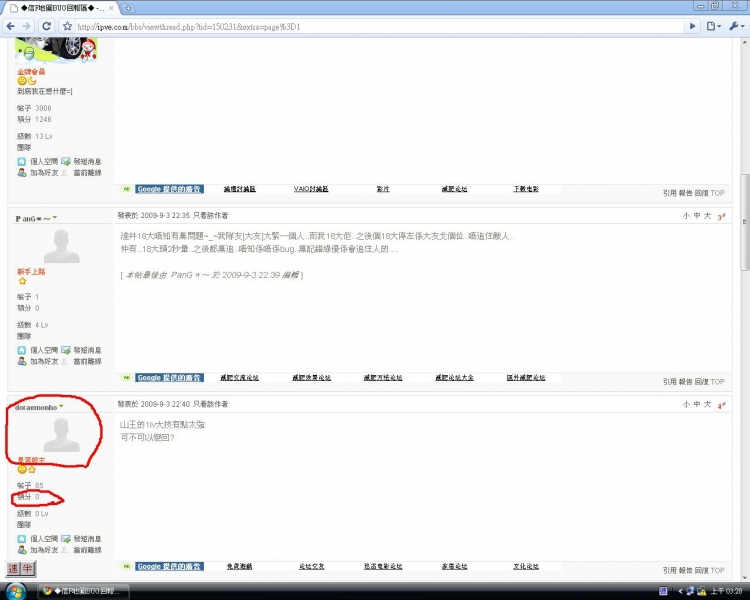Reload the forum page
750x600 pixels.
pos(46,26)
